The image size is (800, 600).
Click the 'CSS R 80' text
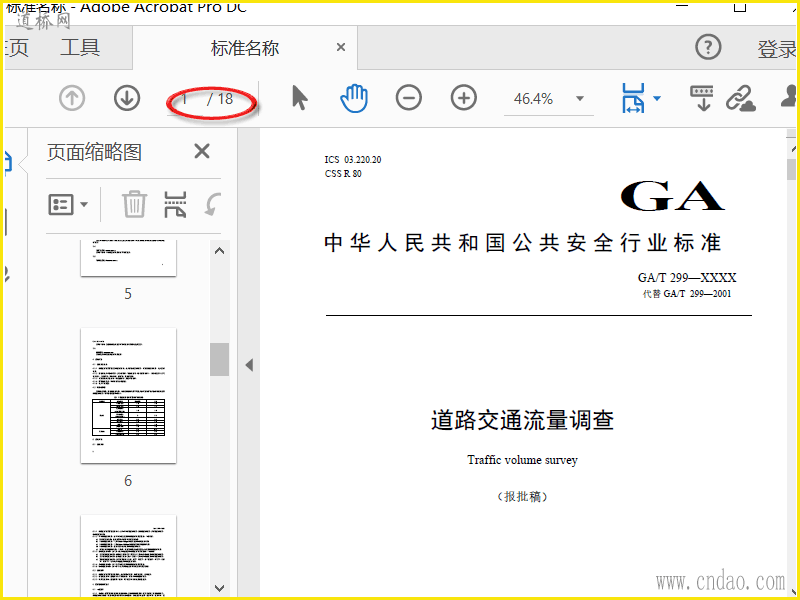[343, 173]
